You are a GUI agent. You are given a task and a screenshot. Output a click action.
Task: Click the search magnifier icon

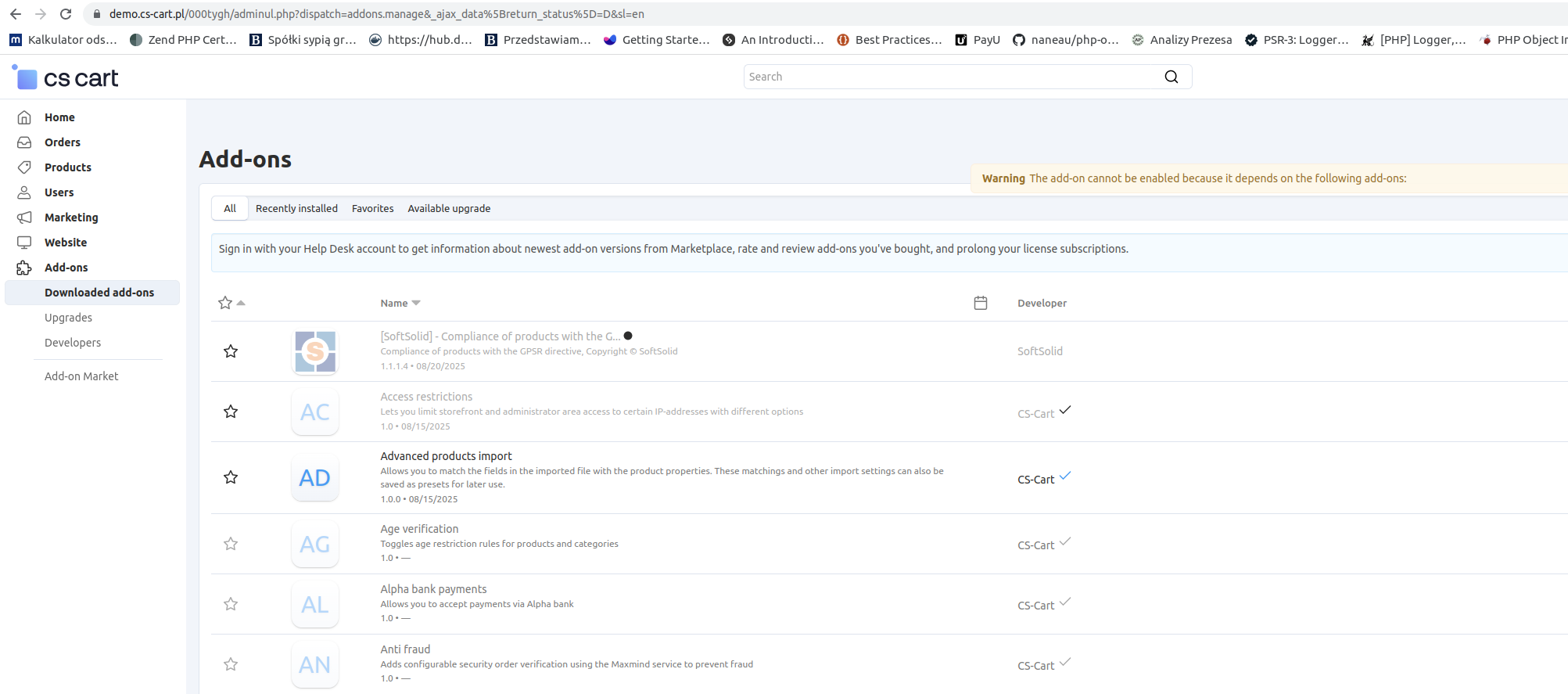pyautogui.click(x=1171, y=77)
